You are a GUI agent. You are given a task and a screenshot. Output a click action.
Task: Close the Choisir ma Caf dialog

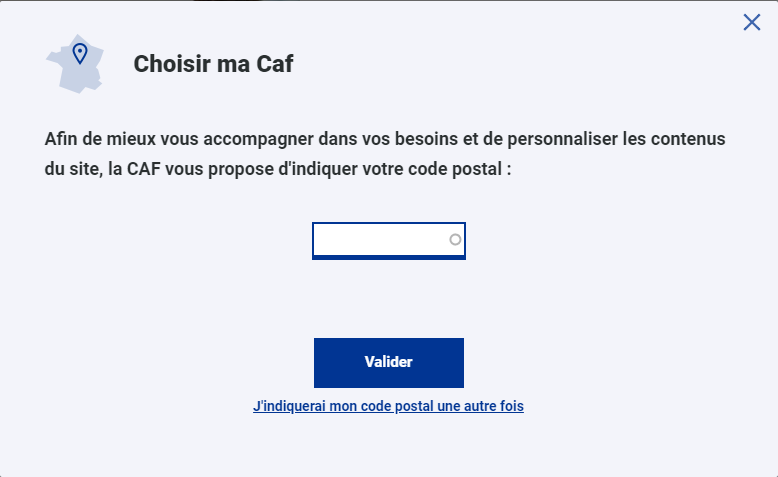752,22
